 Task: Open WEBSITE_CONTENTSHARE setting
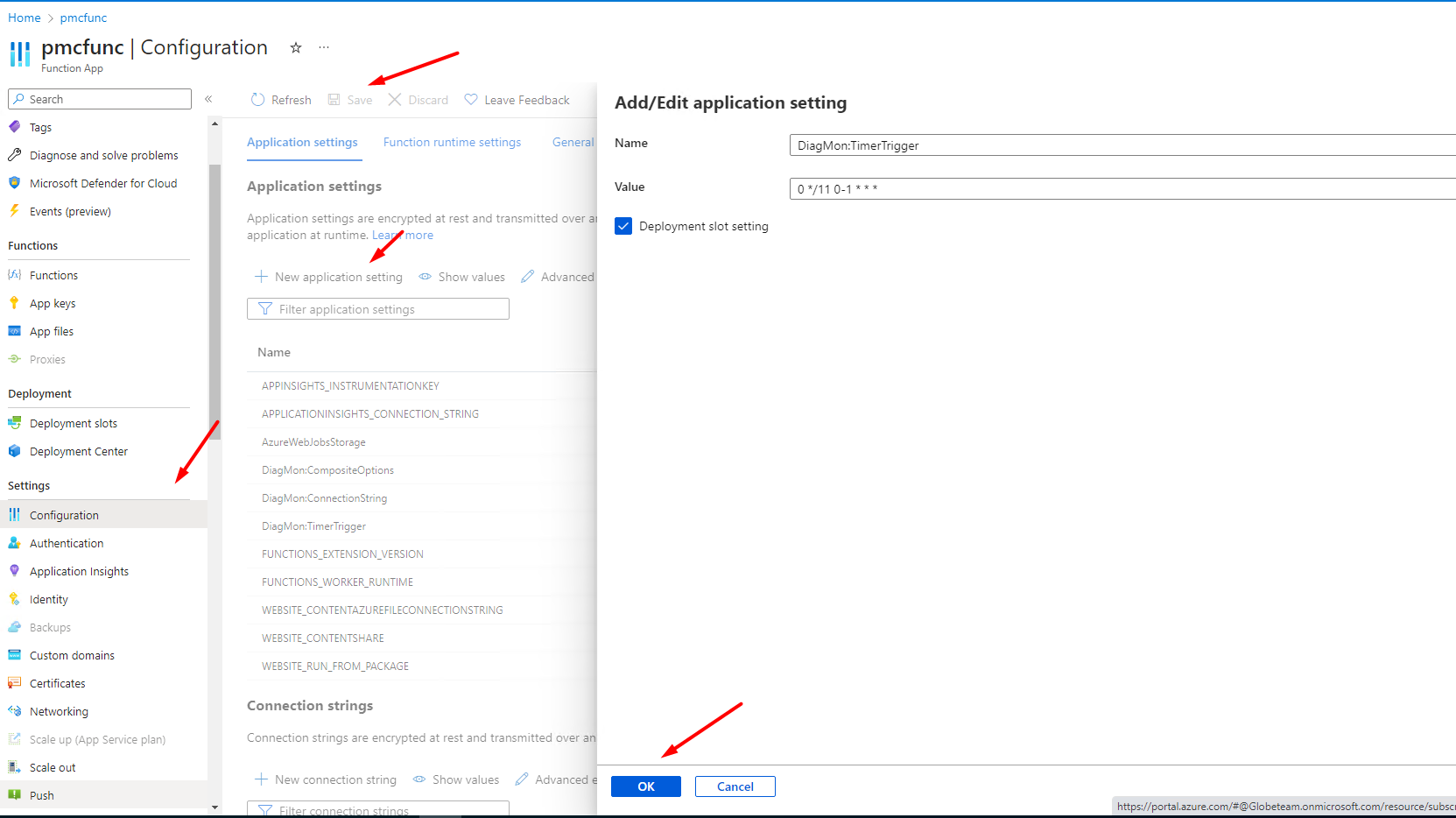tap(322, 638)
